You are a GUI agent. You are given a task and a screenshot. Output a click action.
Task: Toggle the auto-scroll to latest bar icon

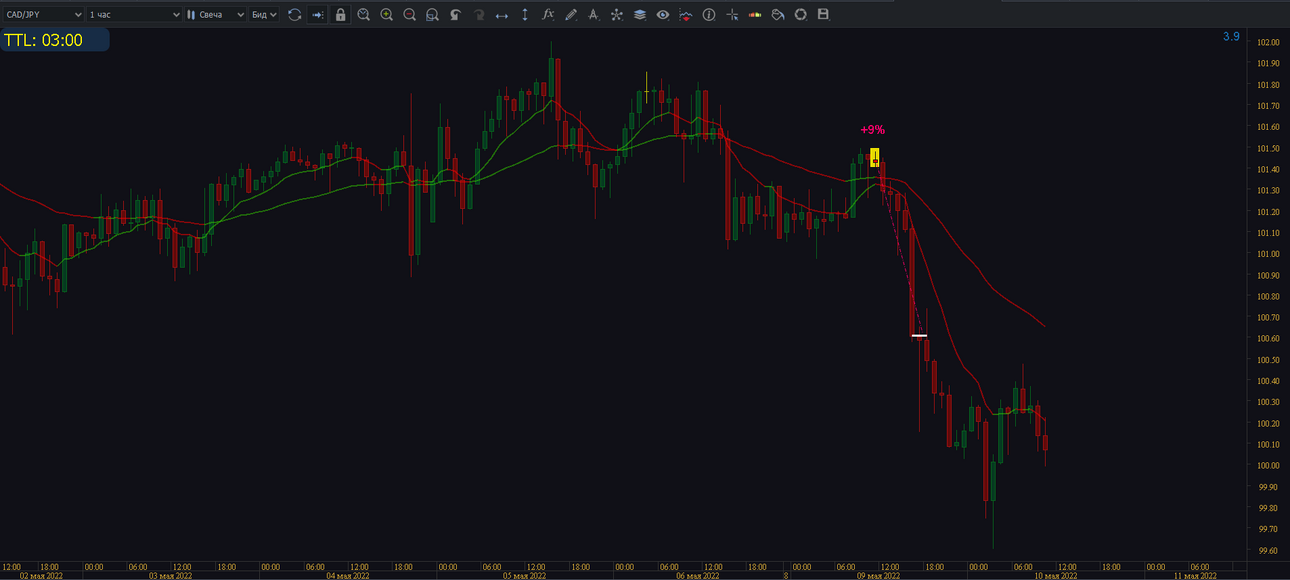coord(317,15)
